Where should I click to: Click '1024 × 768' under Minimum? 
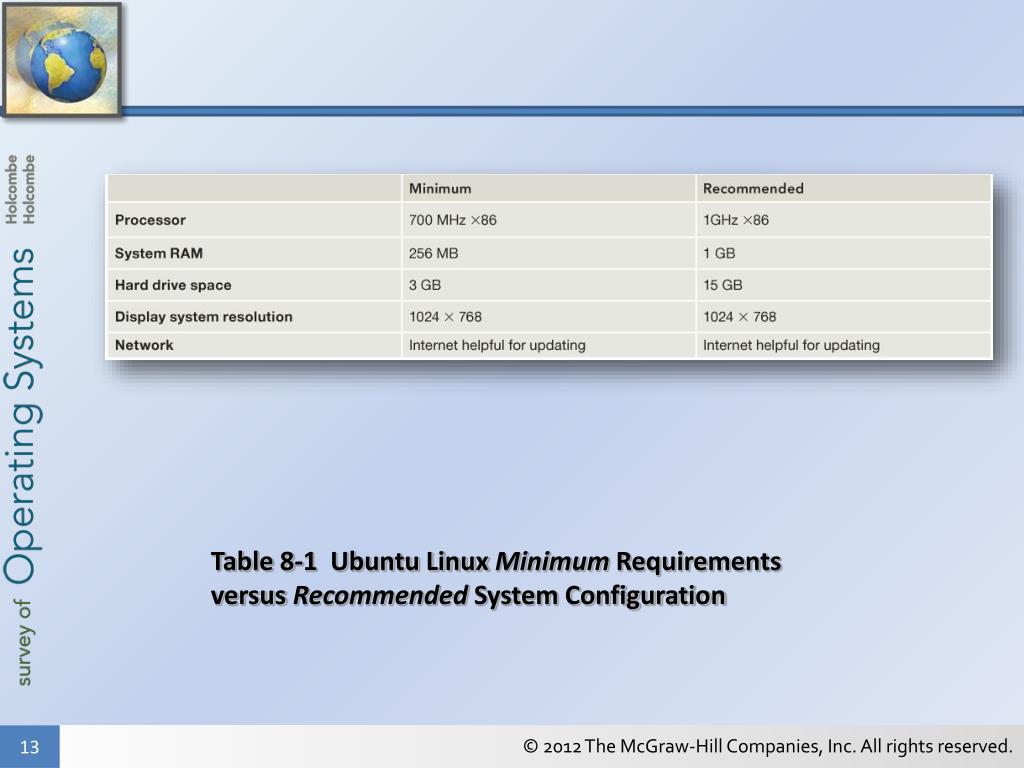tap(445, 317)
